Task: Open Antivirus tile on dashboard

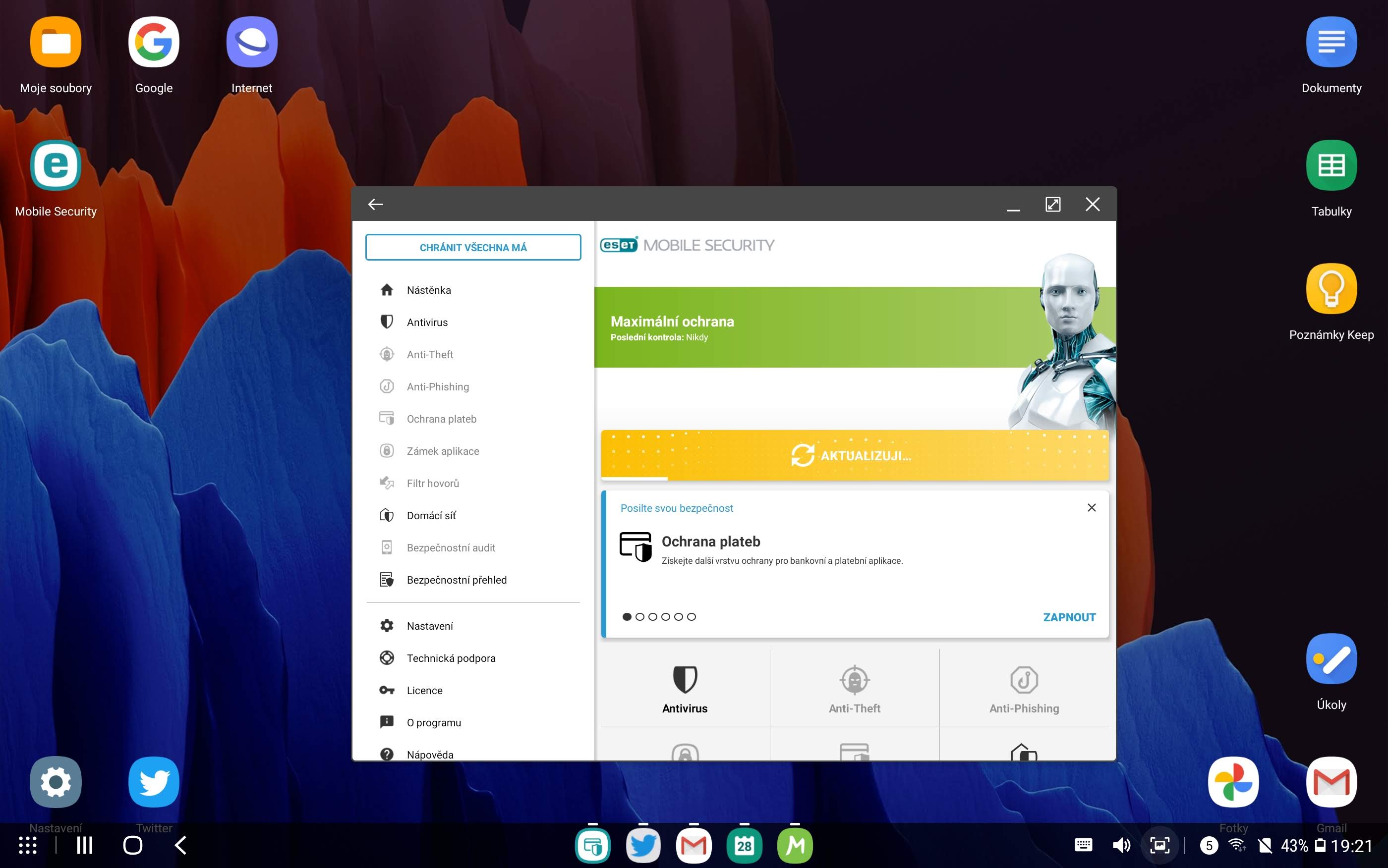Action: pyautogui.click(x=685, y=688)
